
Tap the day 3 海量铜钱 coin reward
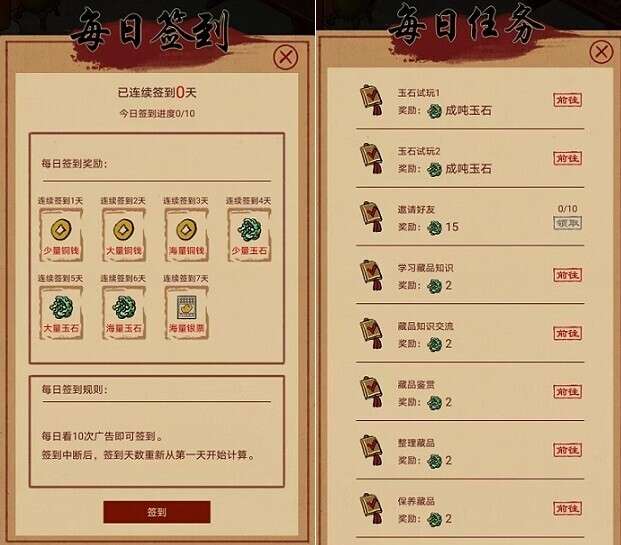tap(187, 235)
